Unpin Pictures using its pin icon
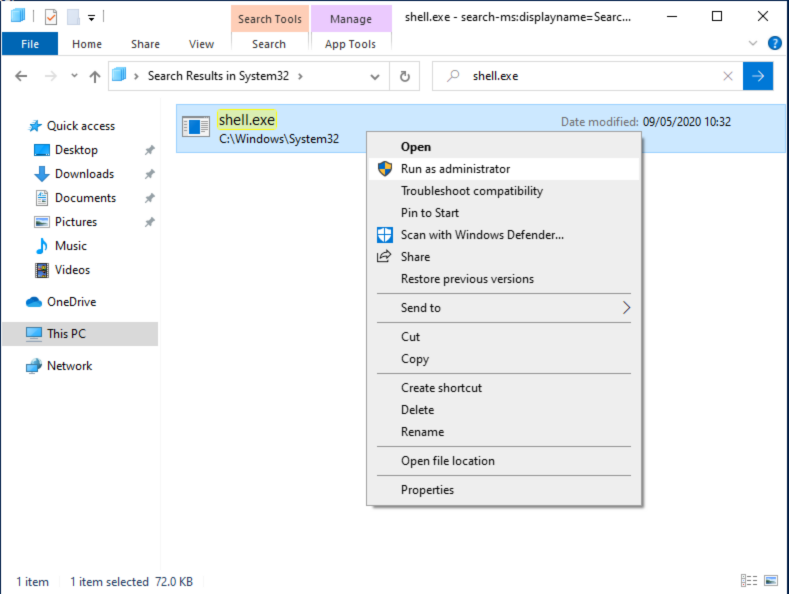 (149, 222)
